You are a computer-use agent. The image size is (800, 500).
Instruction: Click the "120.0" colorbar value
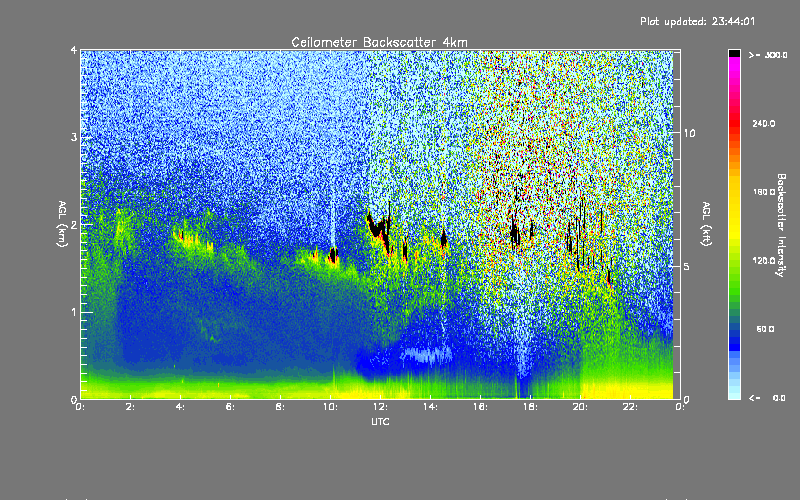pos(764,261)
